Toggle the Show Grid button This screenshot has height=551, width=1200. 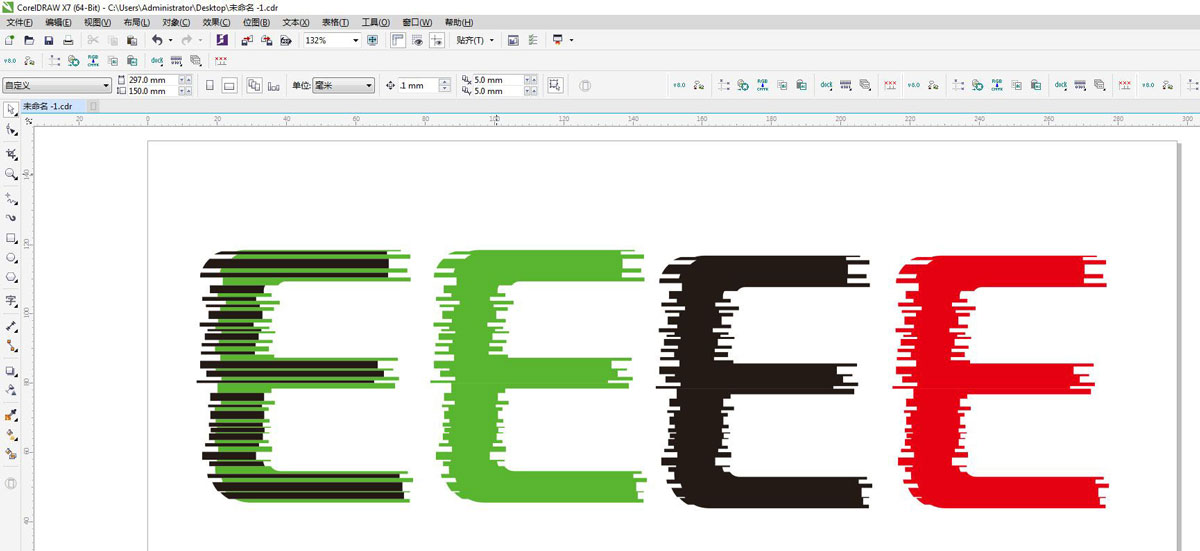pos(417,40)
